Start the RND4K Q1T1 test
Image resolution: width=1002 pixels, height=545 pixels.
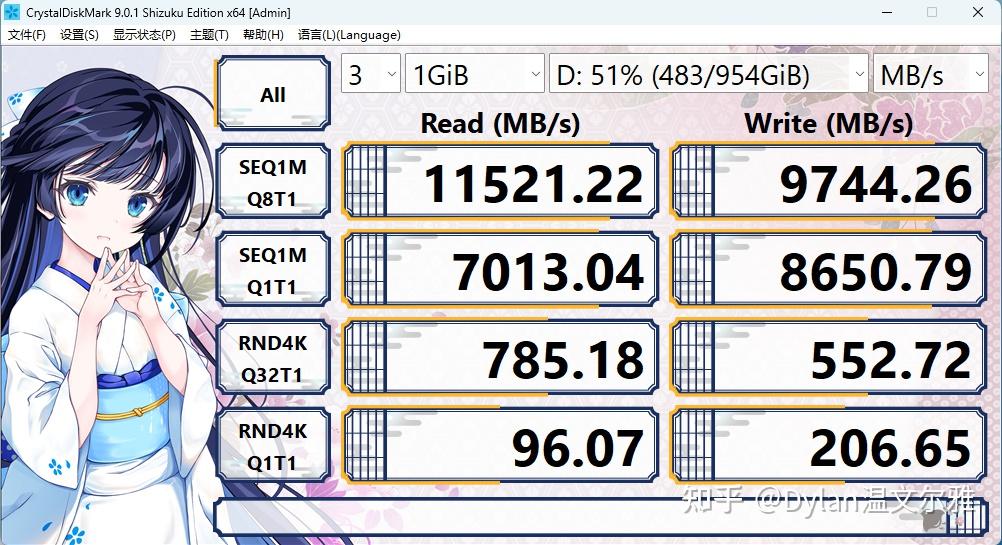pyautogui.click(x=273, y=447)
